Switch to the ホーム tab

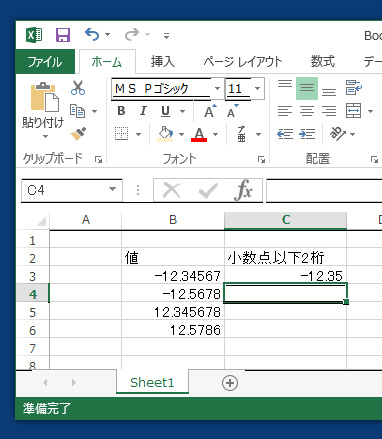107,62
